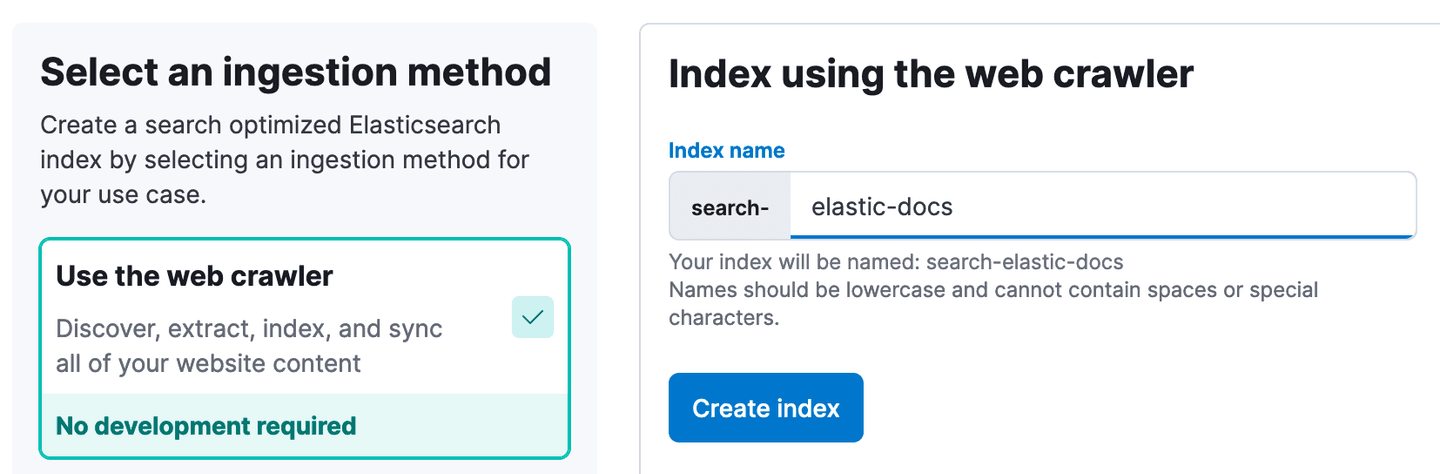1440x474 pixels.
Task: Click the "Select an ingestion method" heading
Action: [x=295, y=73]
